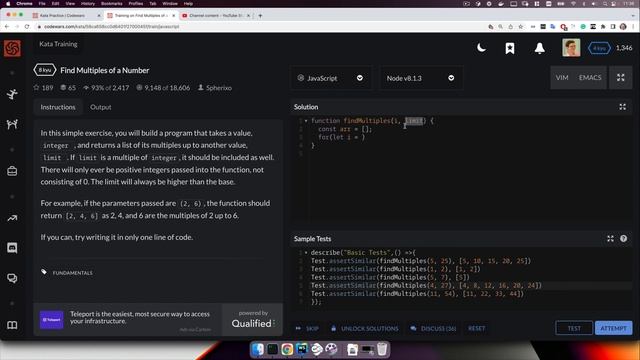Open the JavaScript language dropdown
Screen dimensions: 640x360
331,78
